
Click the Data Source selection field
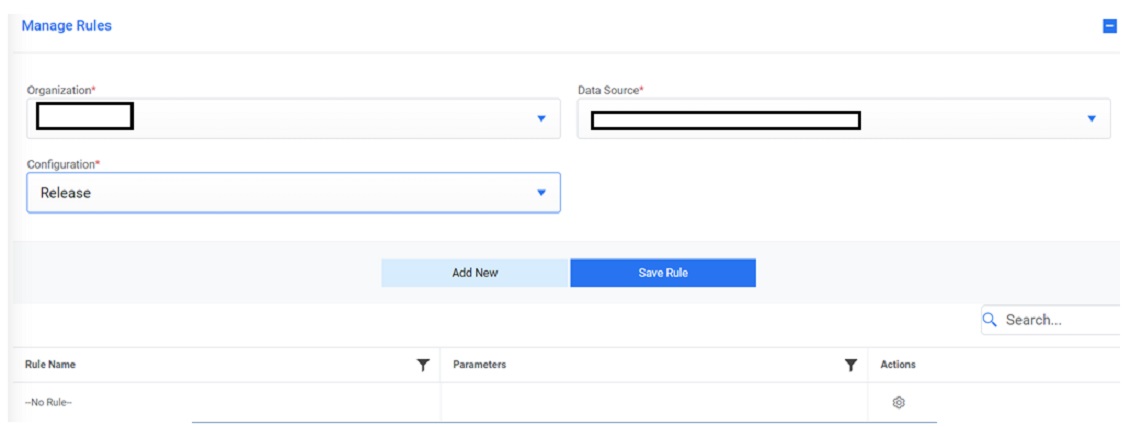(830, 118)
